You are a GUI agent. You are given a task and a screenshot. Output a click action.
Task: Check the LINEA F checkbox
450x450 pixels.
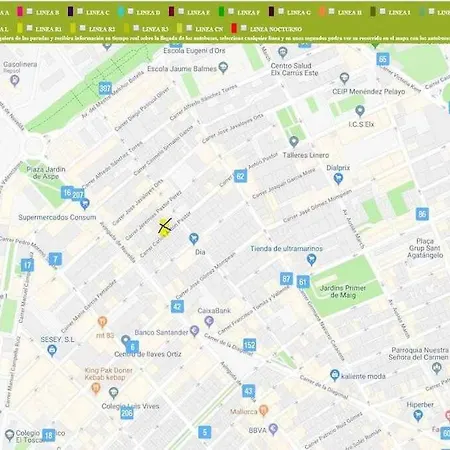[x=231, y=11]
